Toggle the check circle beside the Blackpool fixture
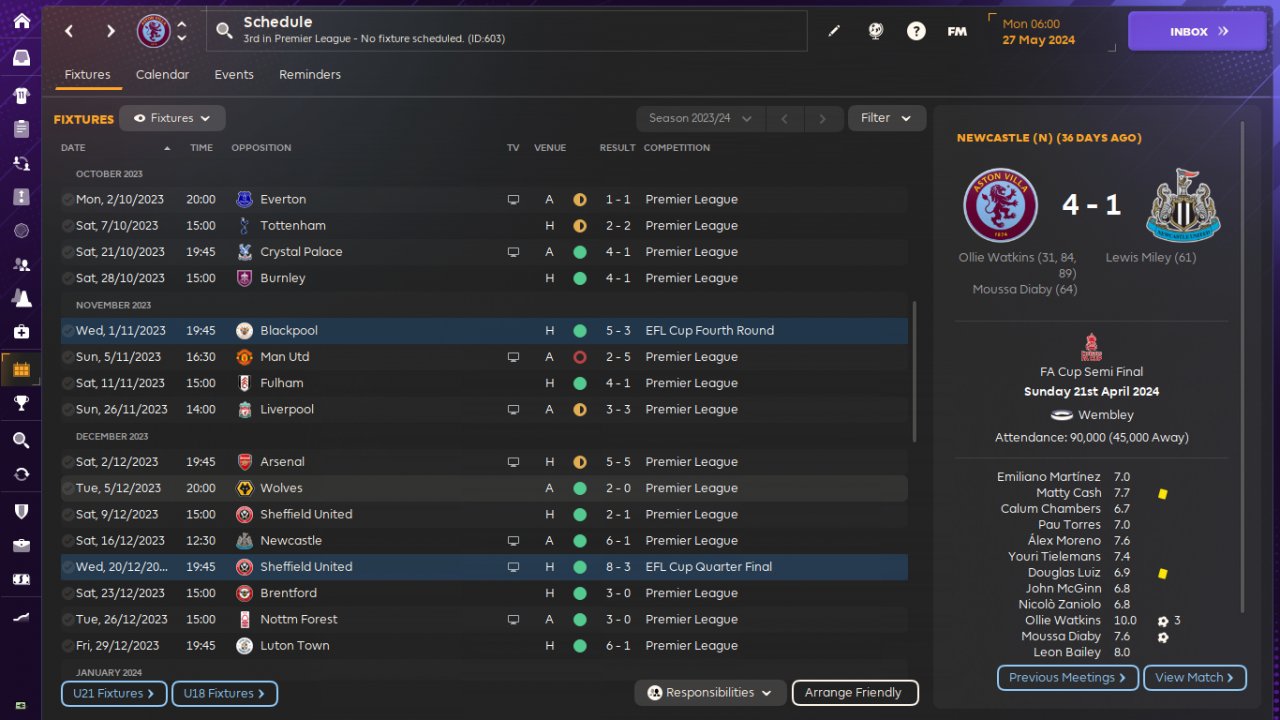Image resolution: width=1280 pixels, height=720 pixels. coord(67,331)
